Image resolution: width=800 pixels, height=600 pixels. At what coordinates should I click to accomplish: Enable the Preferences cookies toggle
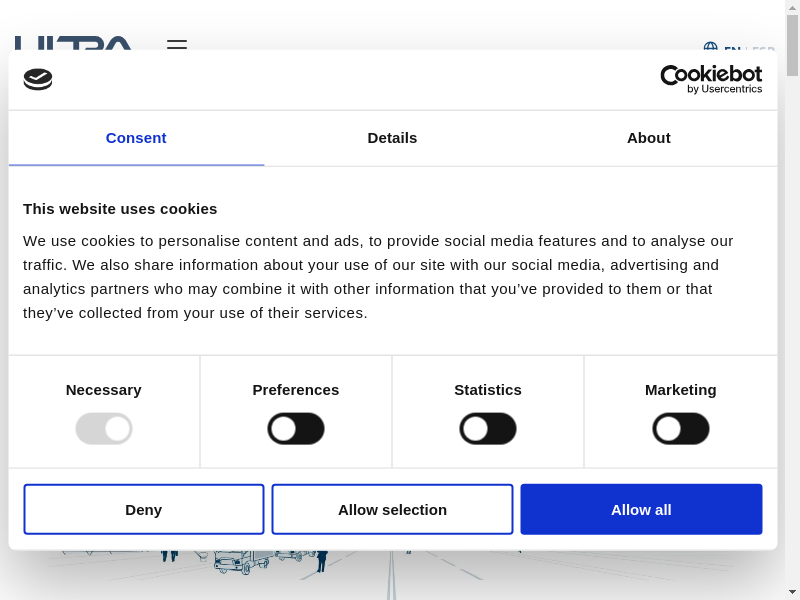click(296, 429)
